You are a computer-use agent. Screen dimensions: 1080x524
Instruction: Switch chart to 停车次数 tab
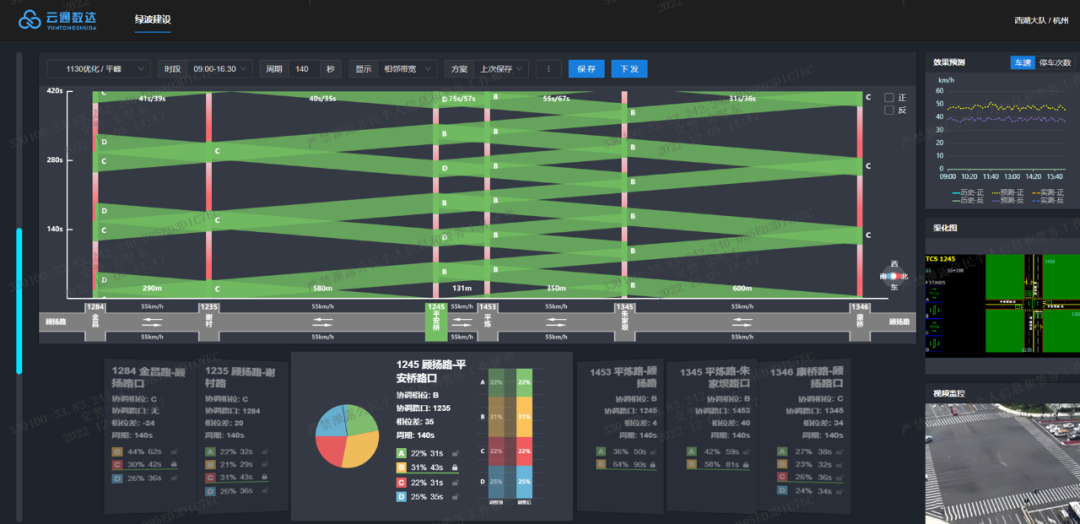[x=1055, y=63]
